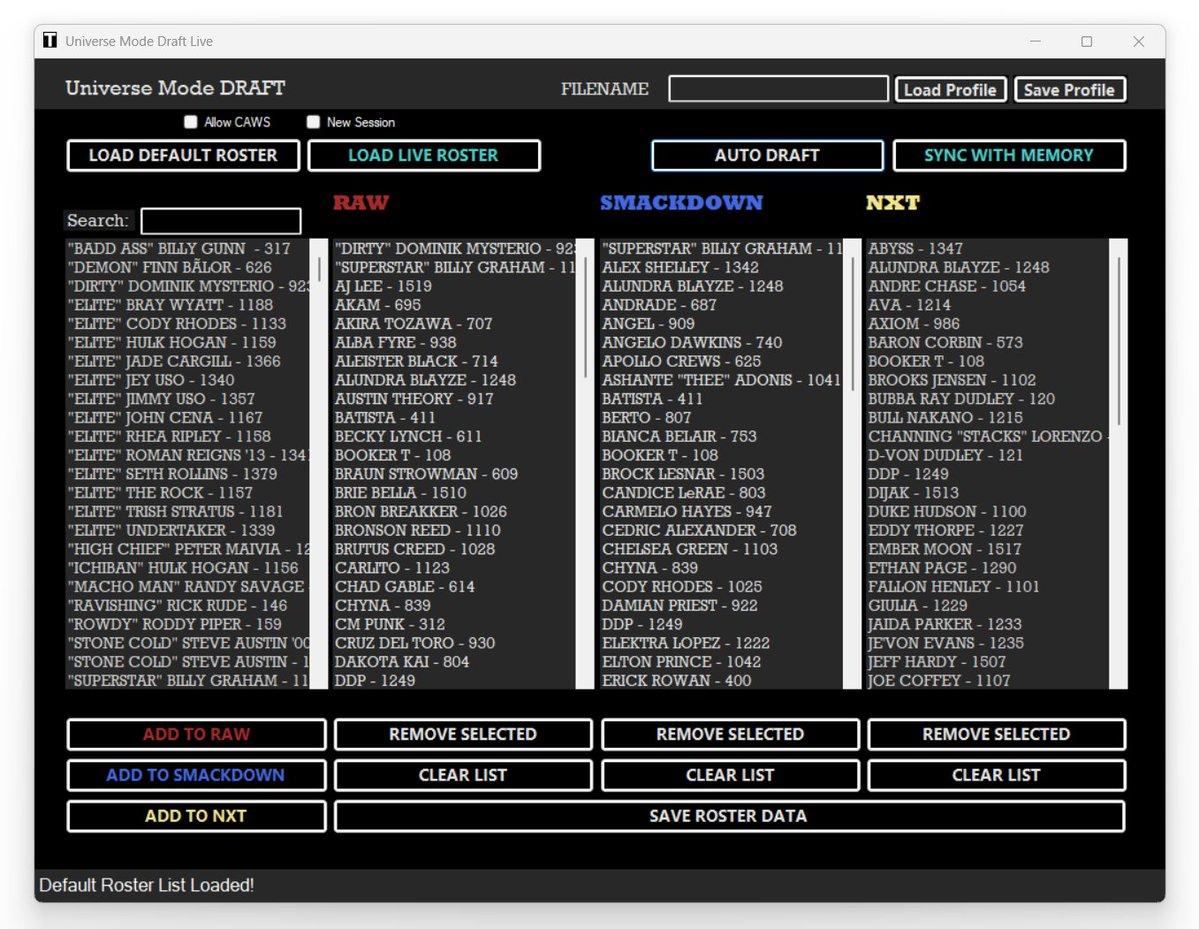The image size is (1199, 929).
Task: Click LOAD LIVE ROSTER button
Action: [x=424, y=155]
